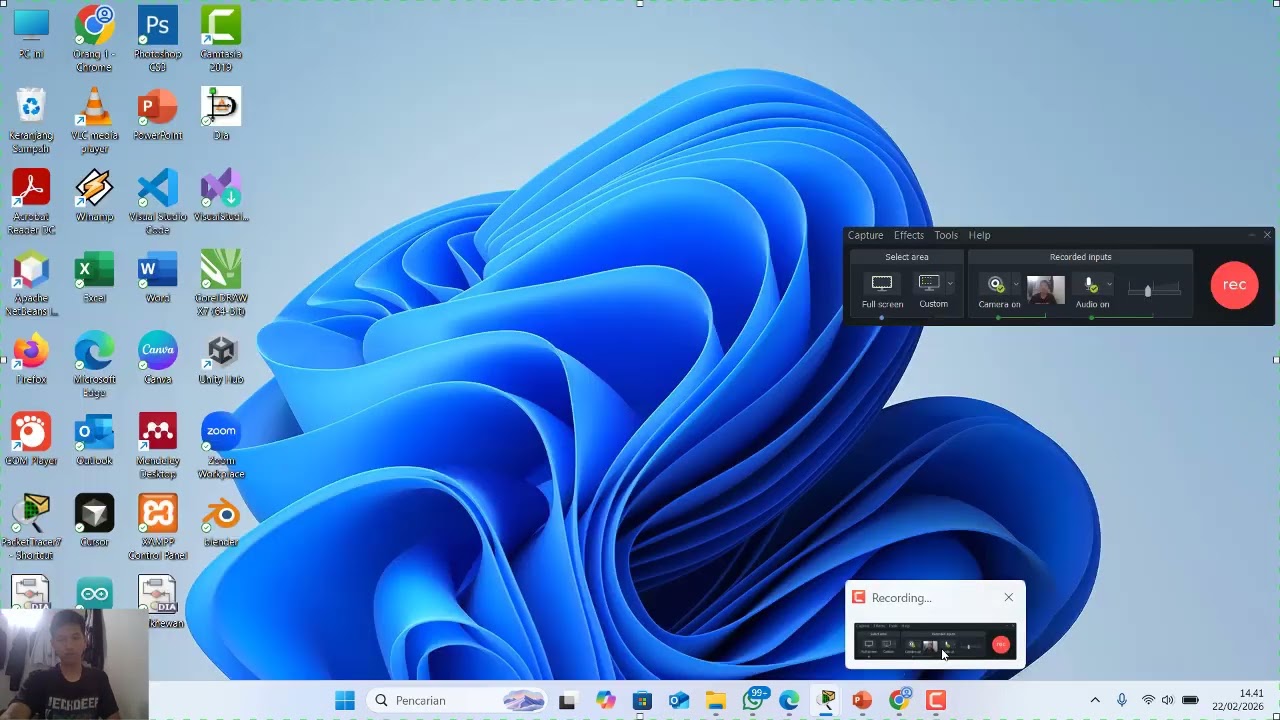
Task: Open Wi-Fi network settings in system tray
Action: (x=1148, y=700)
